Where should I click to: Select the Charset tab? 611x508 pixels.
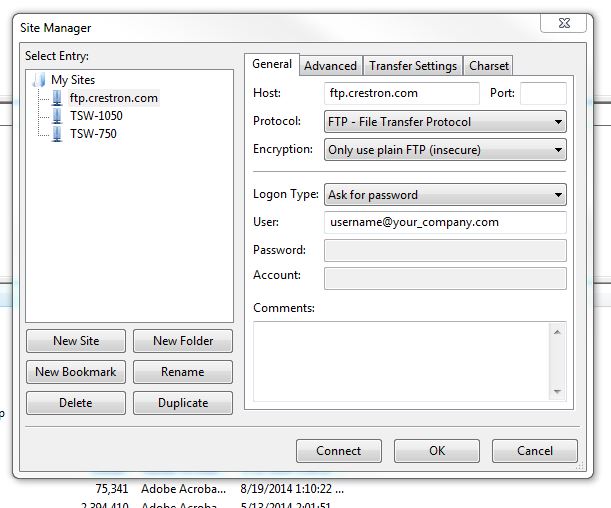pos(488,66)
